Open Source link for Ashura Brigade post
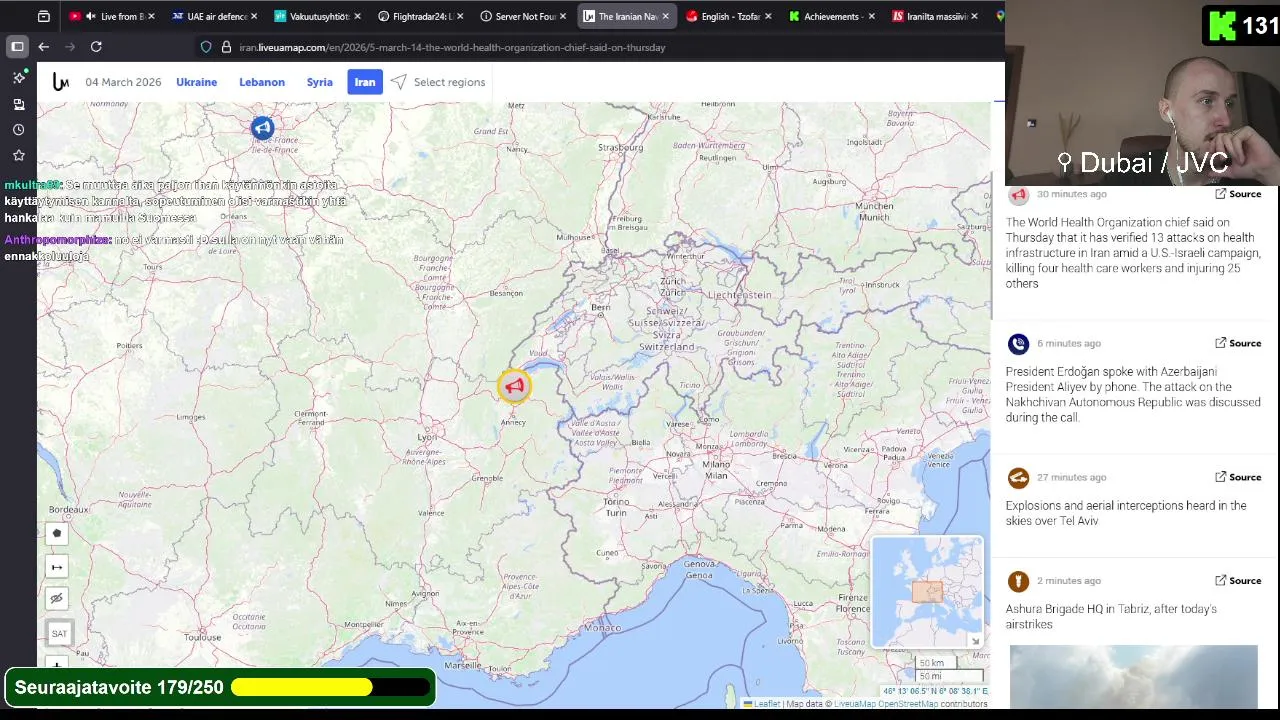The image size is (1280, 720). coord(1238,580)
